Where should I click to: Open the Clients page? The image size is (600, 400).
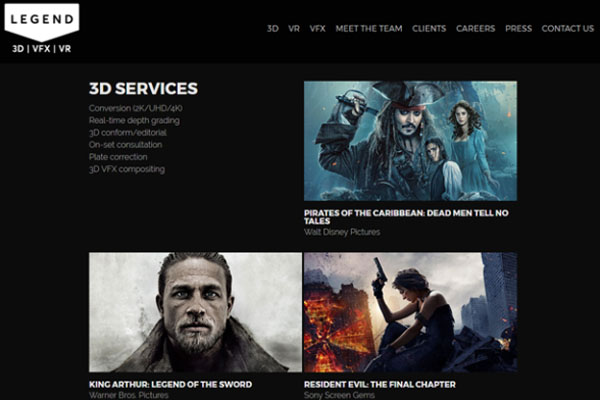[x=429, y=29]
